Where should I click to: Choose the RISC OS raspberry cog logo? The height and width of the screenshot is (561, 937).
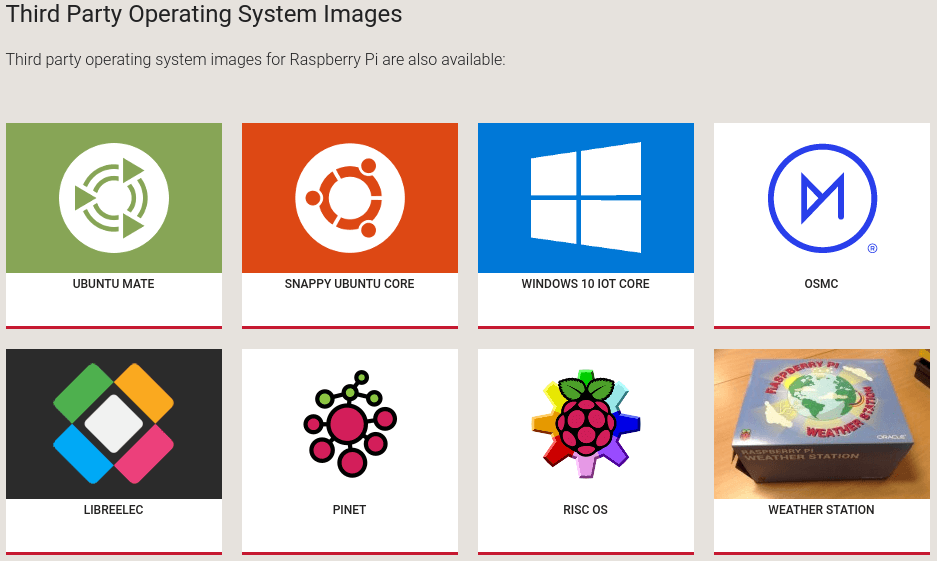point(586,424)
